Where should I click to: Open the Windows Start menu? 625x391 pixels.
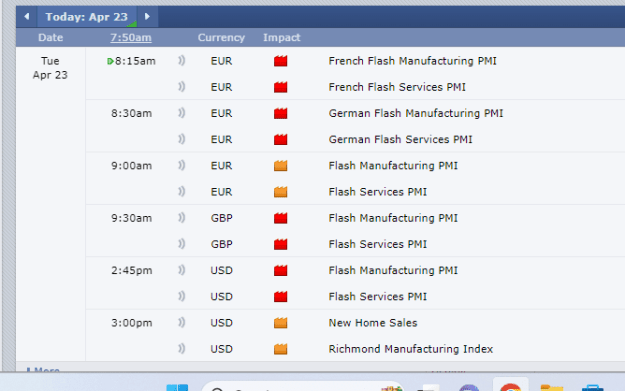pyautogui.click(x=177, y=387)
